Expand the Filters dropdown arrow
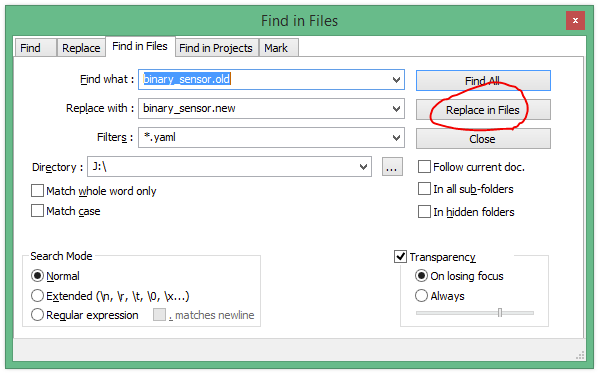This screenshot has height=375, width=599. click(x=396, y=137)
